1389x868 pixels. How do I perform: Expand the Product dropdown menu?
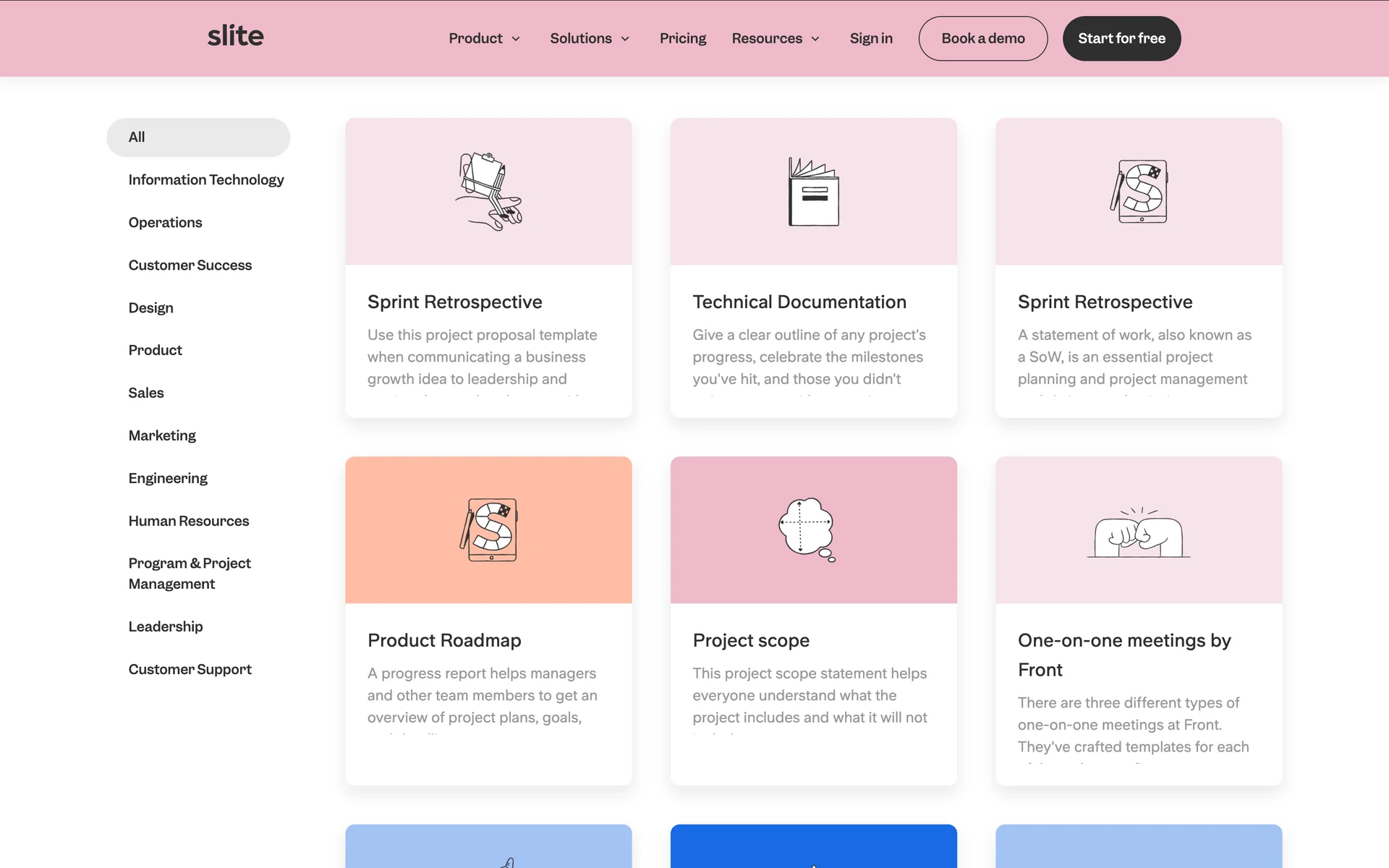click(x=484, y=38)
